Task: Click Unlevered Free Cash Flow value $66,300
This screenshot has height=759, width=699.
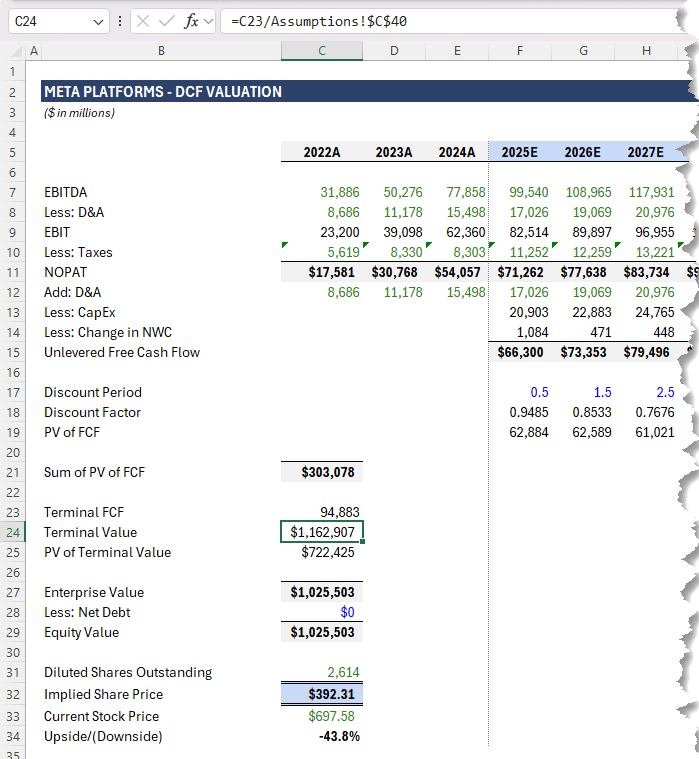Action: click(x=520, y=352)
